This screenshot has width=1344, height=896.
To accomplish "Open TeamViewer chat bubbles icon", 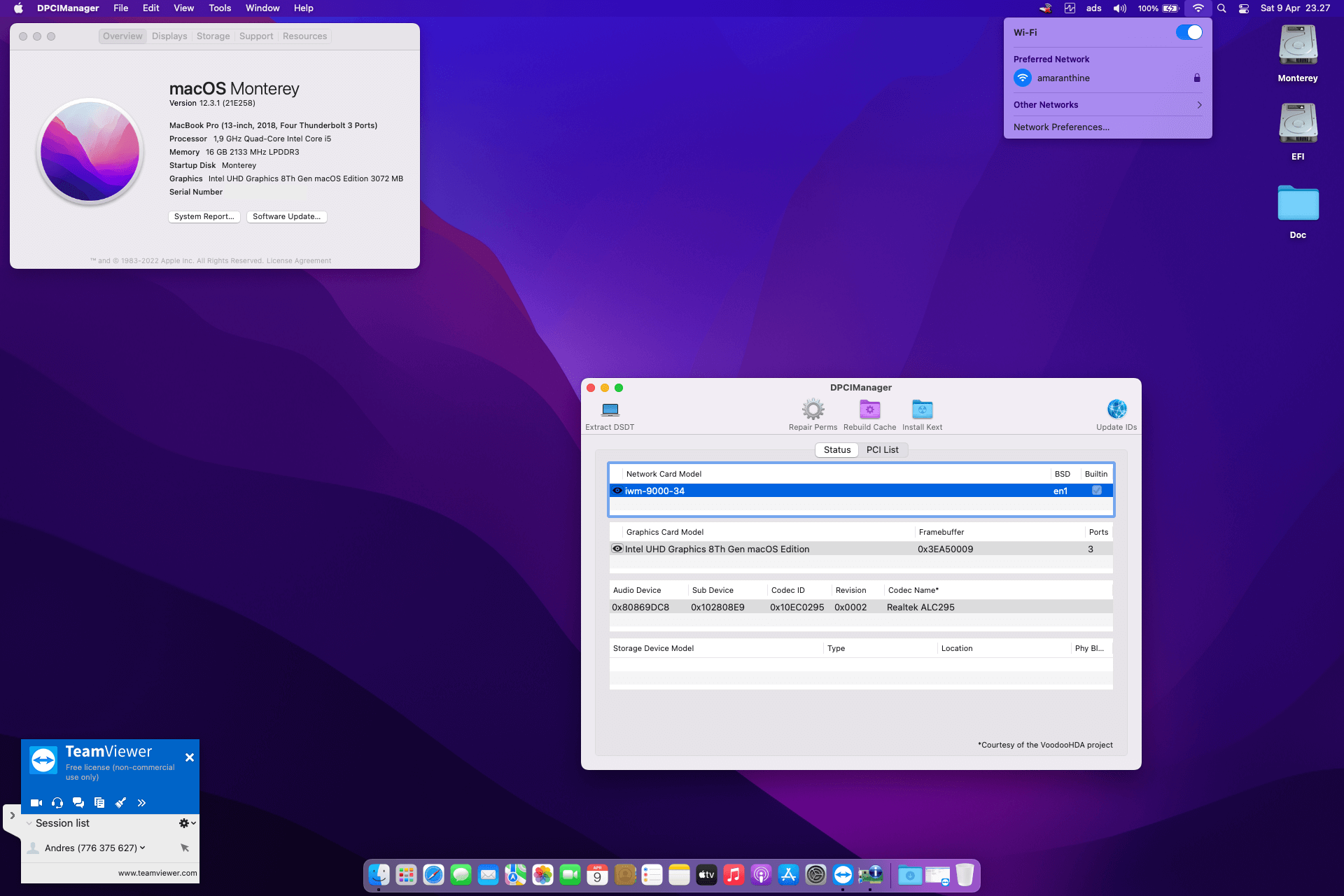I will [78, 803].
